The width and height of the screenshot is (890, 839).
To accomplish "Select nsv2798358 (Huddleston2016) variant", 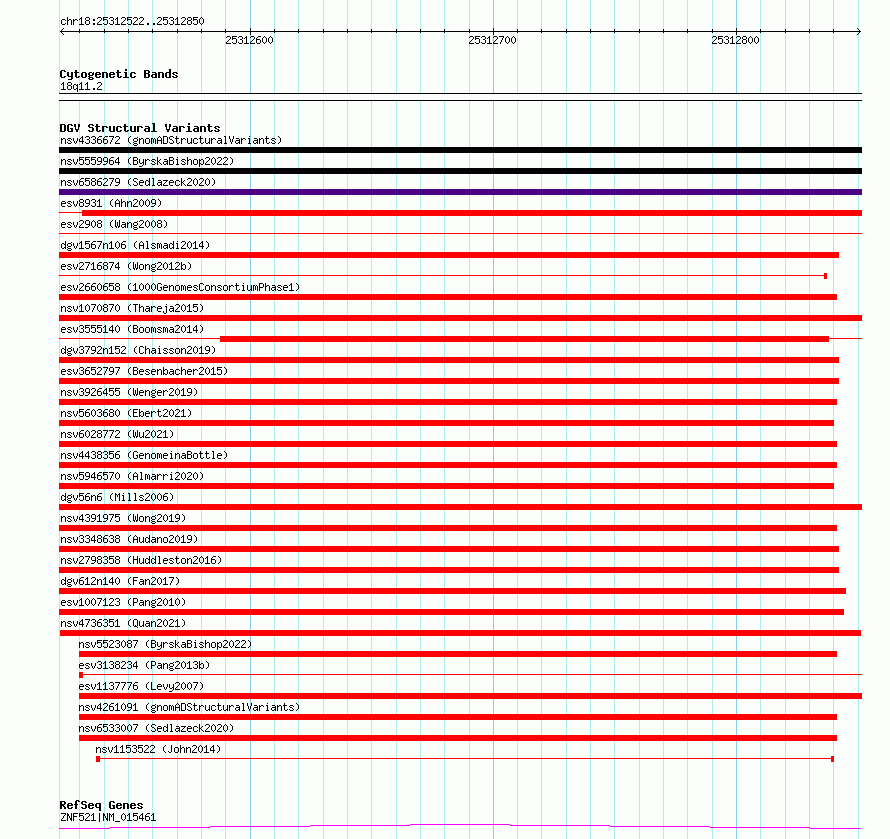I will point(141,560).
